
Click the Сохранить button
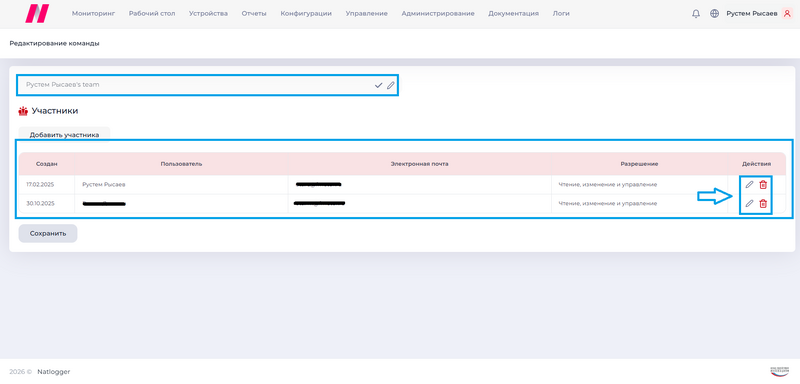(x=48, y=234)
